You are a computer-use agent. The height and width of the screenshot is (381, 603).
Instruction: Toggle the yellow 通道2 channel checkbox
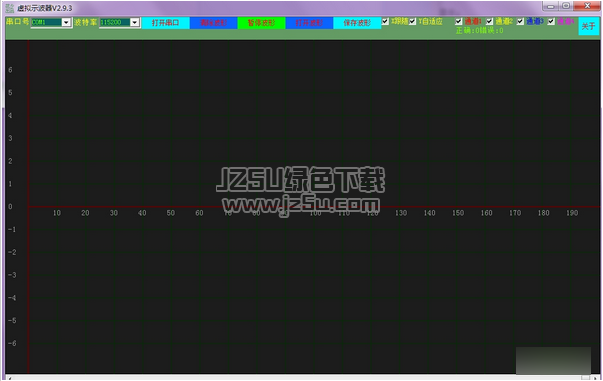(x=490, y=22)
